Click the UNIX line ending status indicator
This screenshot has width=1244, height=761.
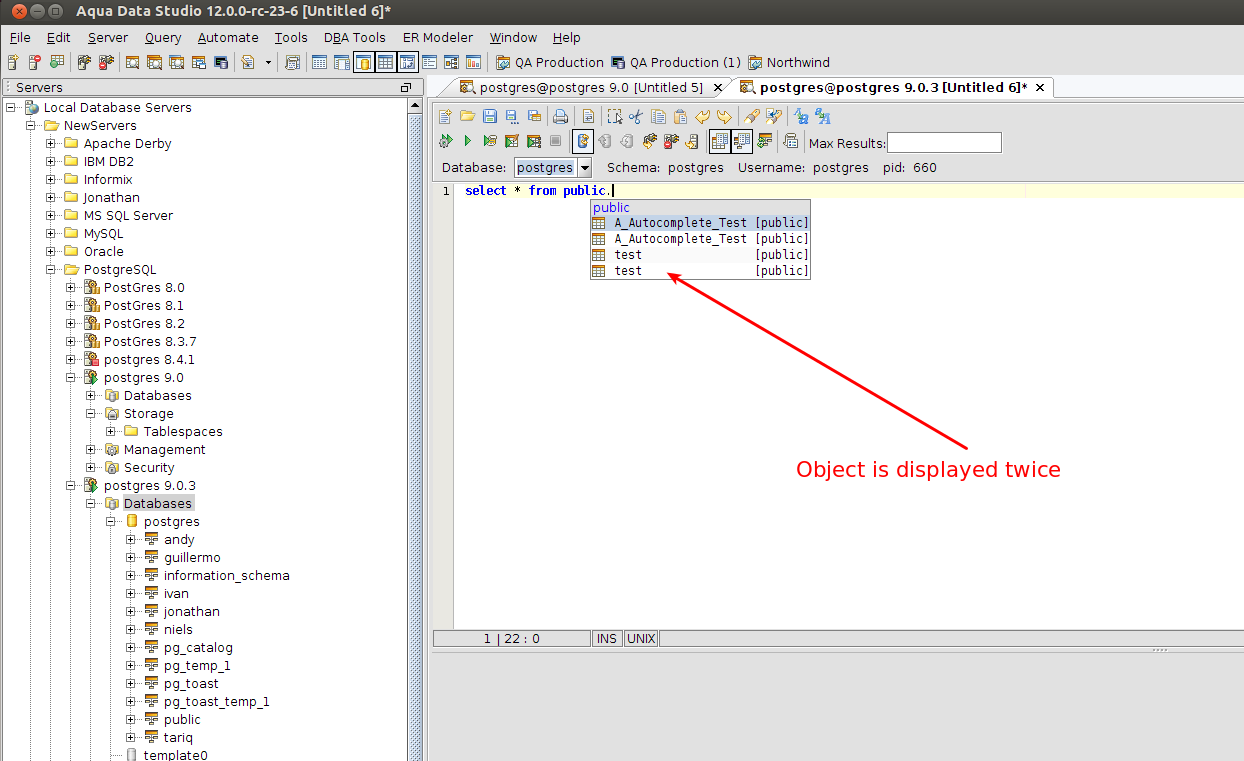[641, 639]
